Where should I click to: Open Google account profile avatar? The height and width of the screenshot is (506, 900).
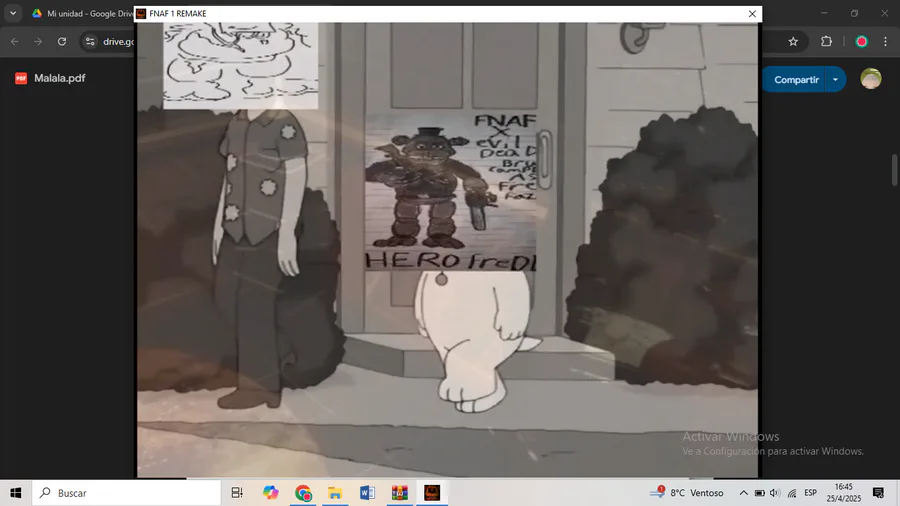click(871, 79)
